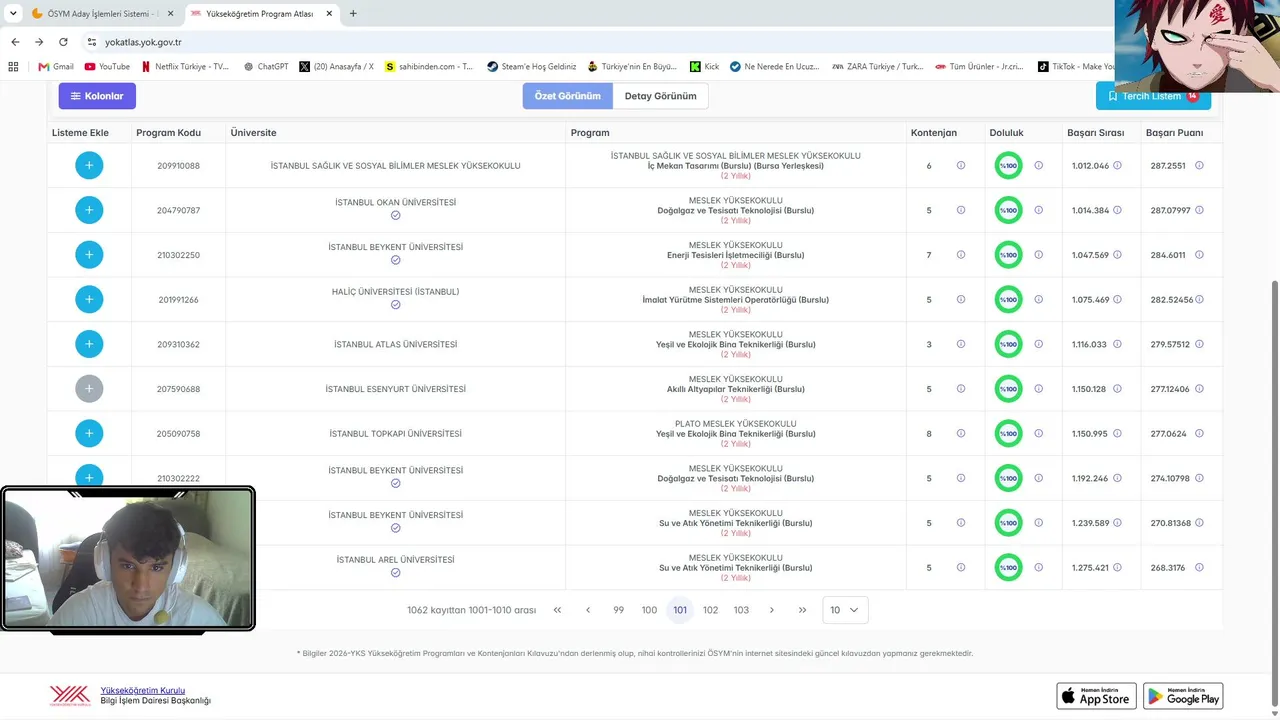
Task: Reload the YÖK Atlas page
Action: pyautogui.click(x=63, y=42)
